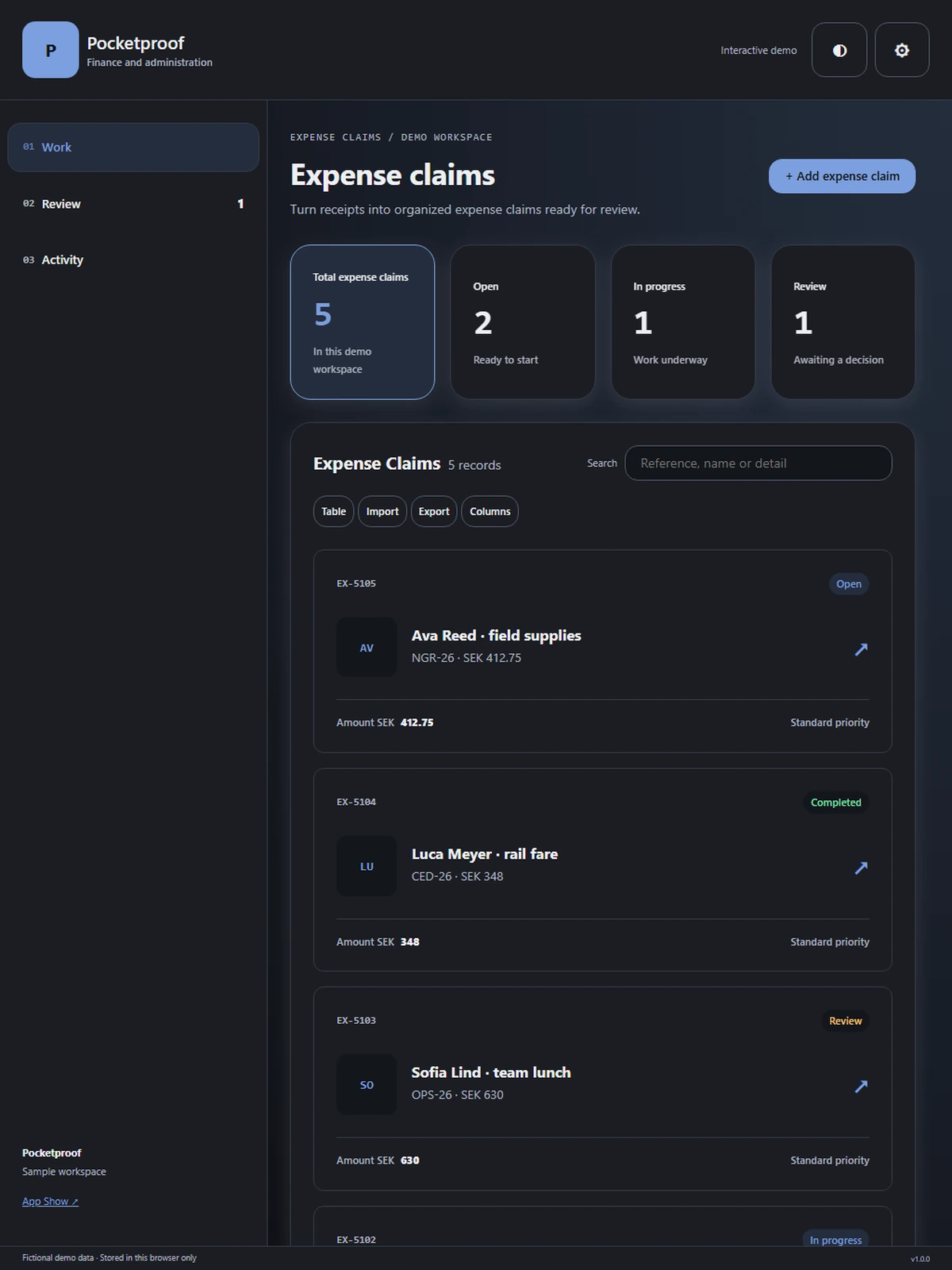Image resolution: width=952 pixels, height=1270 pixels.
Task: Click the 5 records count
Action: click(474, 465)
